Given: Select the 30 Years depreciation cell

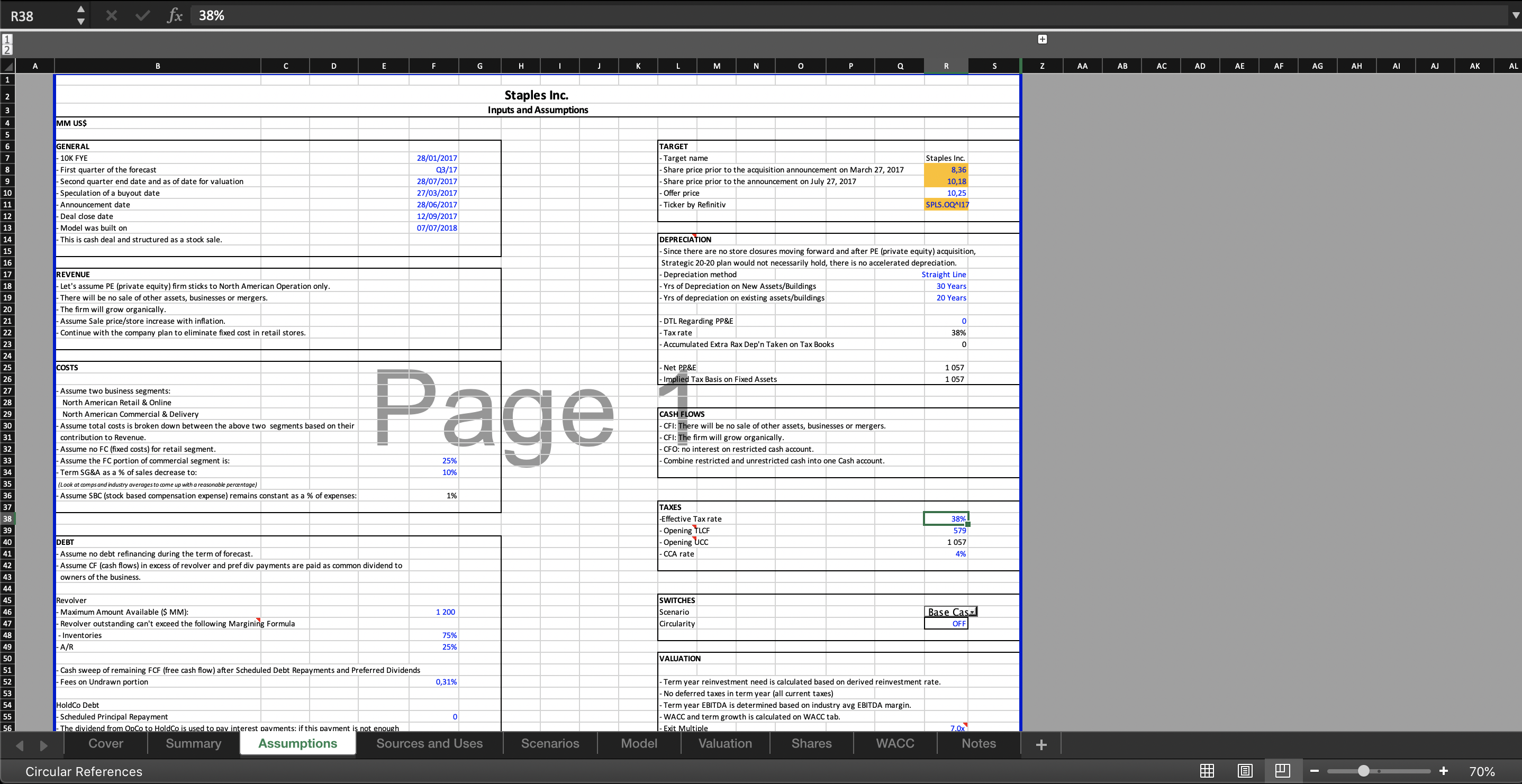Looking at the screenshot, I should (x=946, y=286).
